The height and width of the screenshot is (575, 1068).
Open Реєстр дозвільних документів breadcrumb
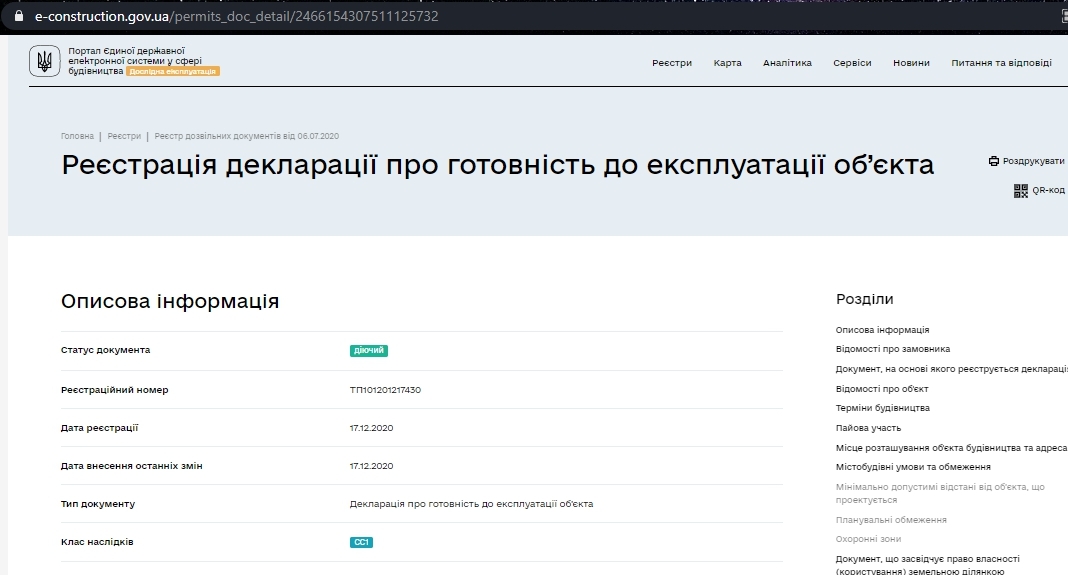click(247, 136)
